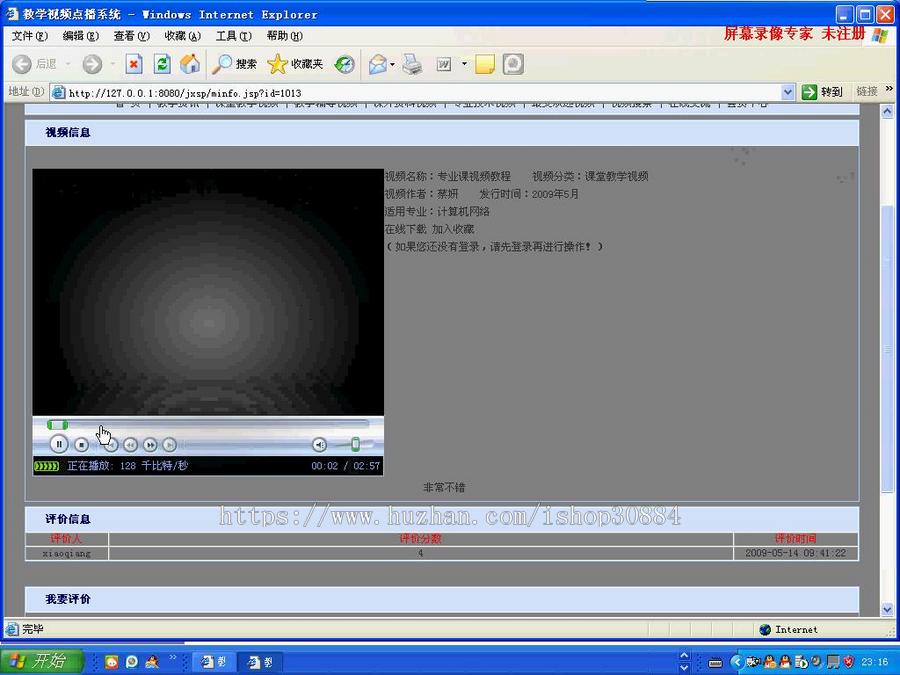The height and width of the screenshot is (675, 900).
Task: Refresh the page with the refresh icon
Action: [x=162, y=64]
